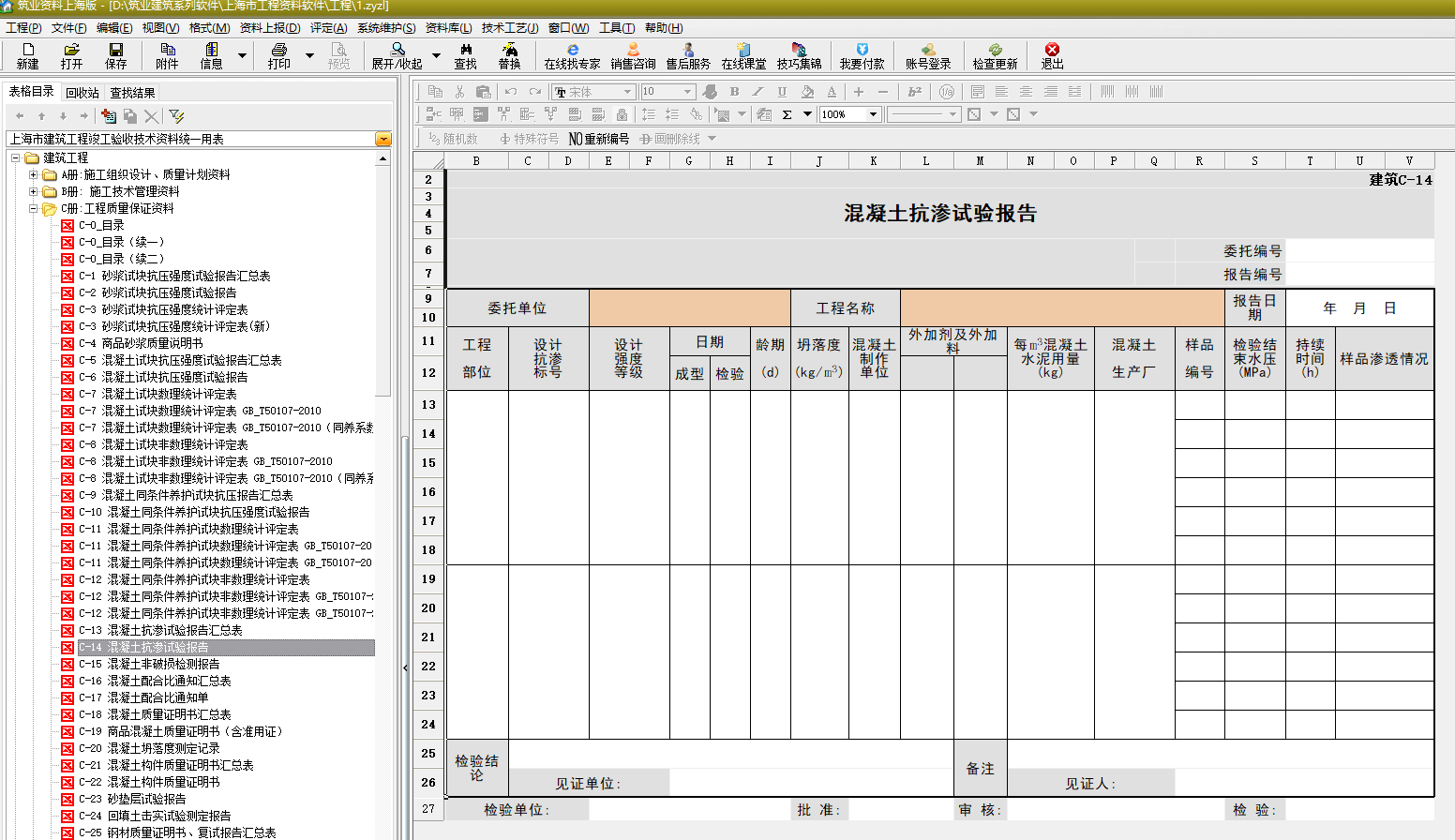Collapse the C册 工程质量保证资料 node

[x=34, y=208]
